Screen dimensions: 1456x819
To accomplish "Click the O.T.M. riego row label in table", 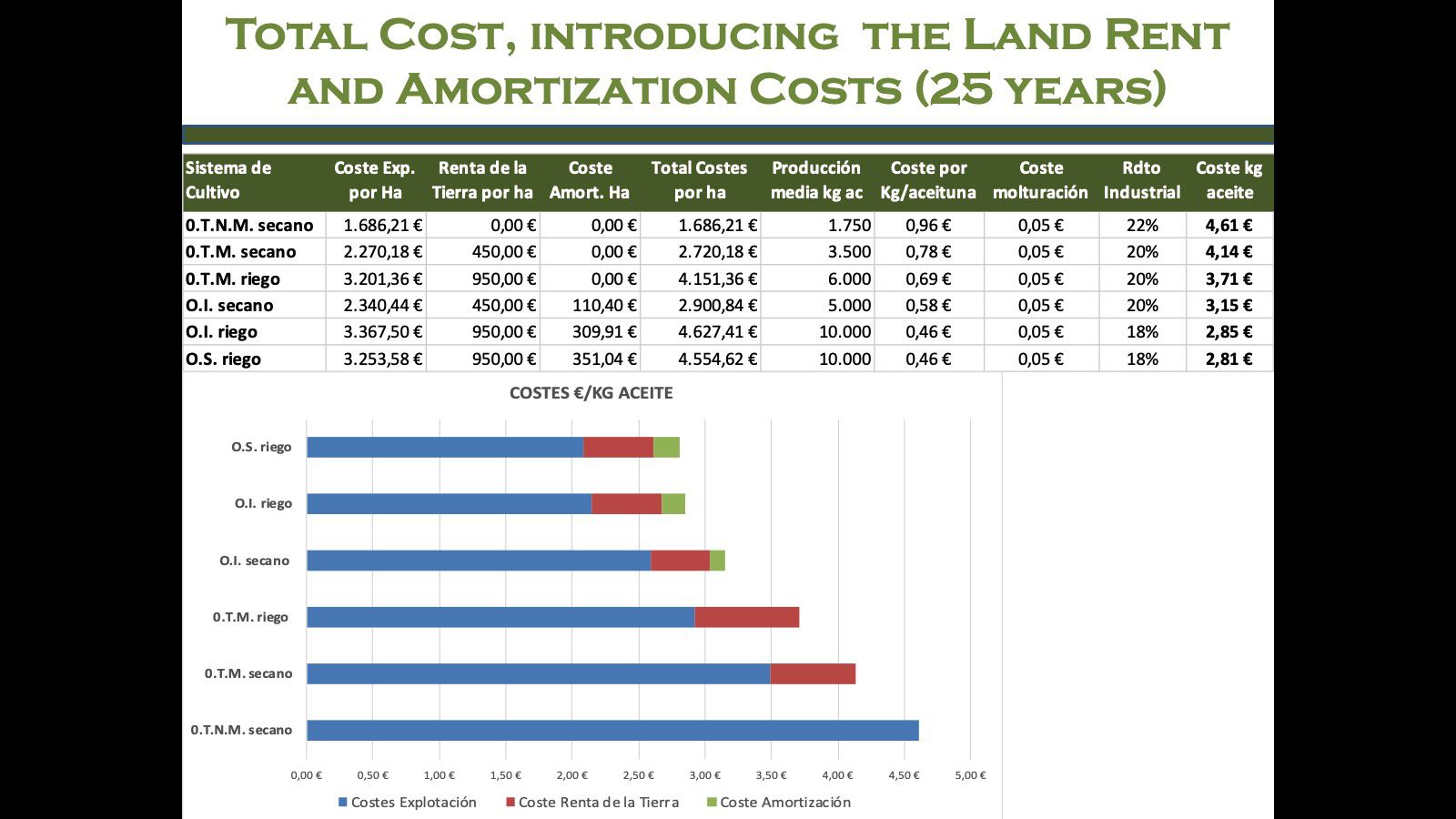I will click(x=233, y=279).
